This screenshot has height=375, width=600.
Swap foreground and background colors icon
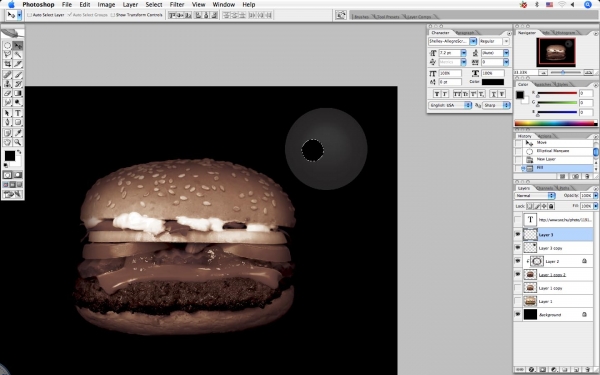click(19, 152)
